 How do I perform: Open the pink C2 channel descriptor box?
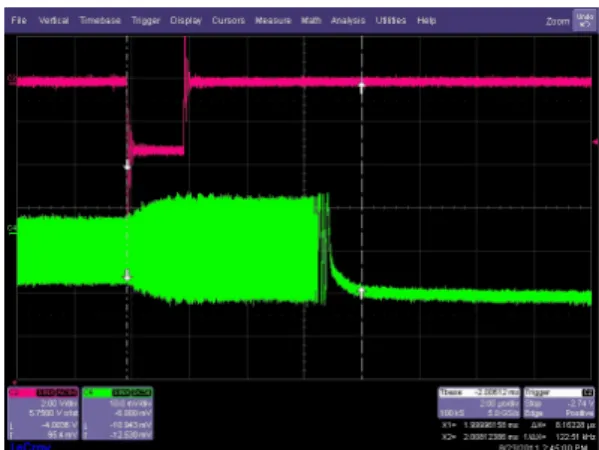[x=43, y=413]
